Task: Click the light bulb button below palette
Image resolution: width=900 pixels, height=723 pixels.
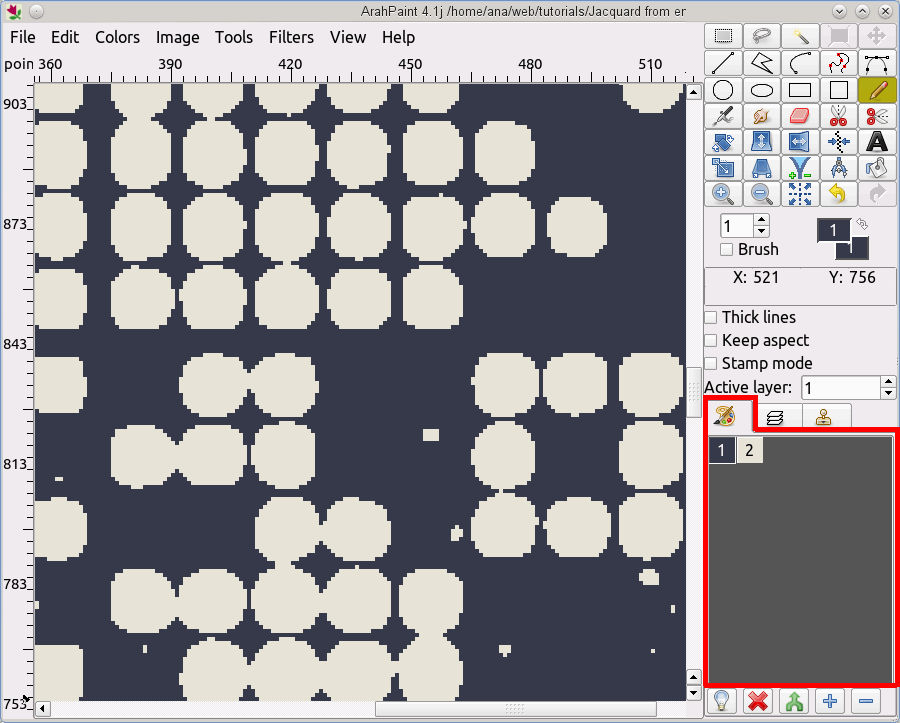Action: [x=721, y=701]
